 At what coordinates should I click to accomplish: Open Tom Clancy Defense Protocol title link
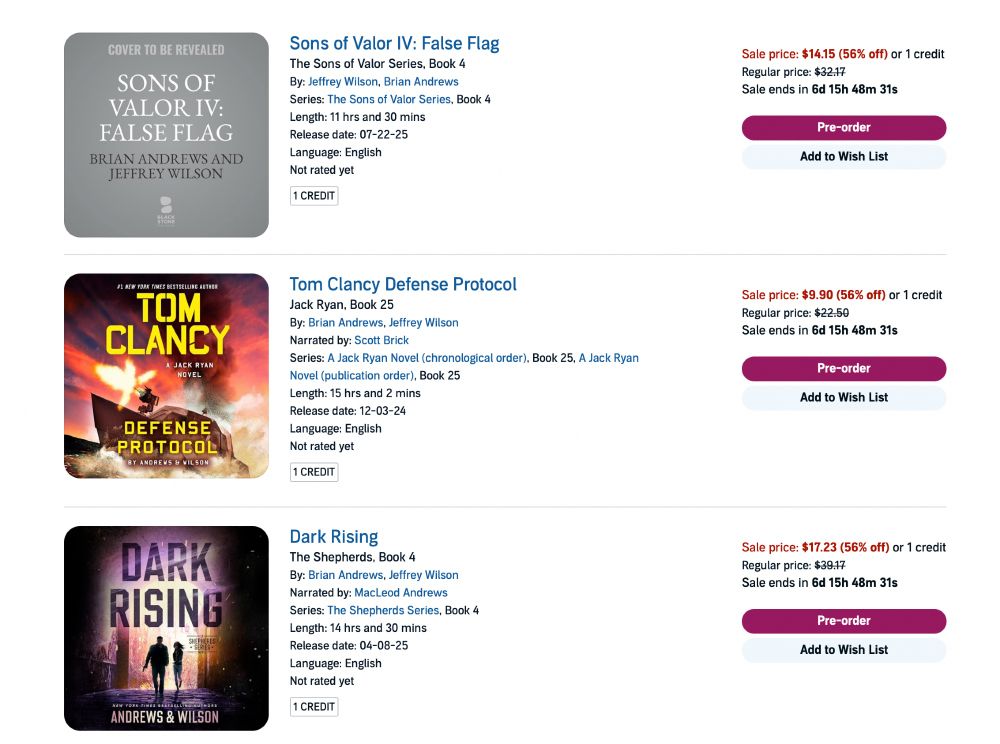(403, 284)
